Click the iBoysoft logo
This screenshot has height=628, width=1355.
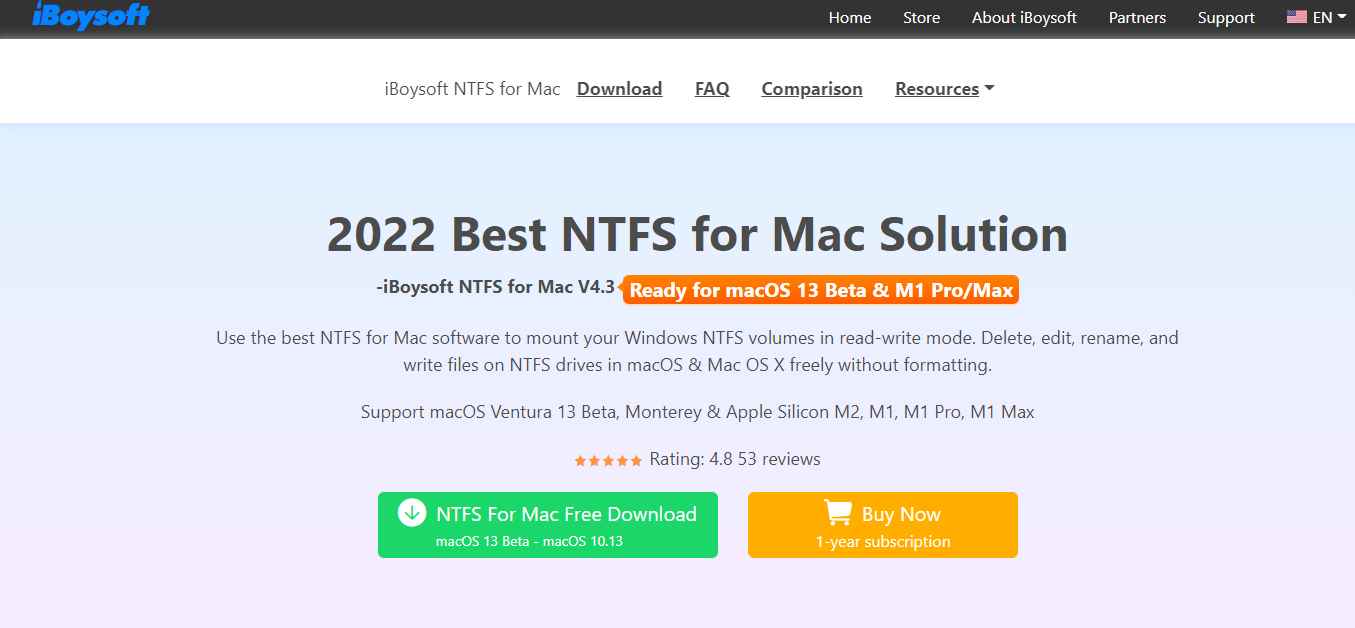click(90, 17)
